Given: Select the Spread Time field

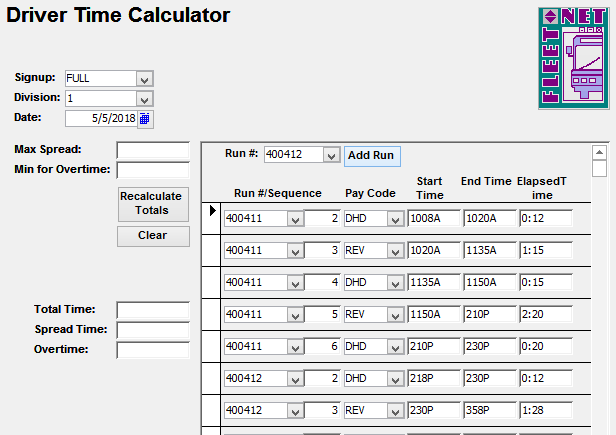Looking at the screenshot, I should tap(152, 330).
